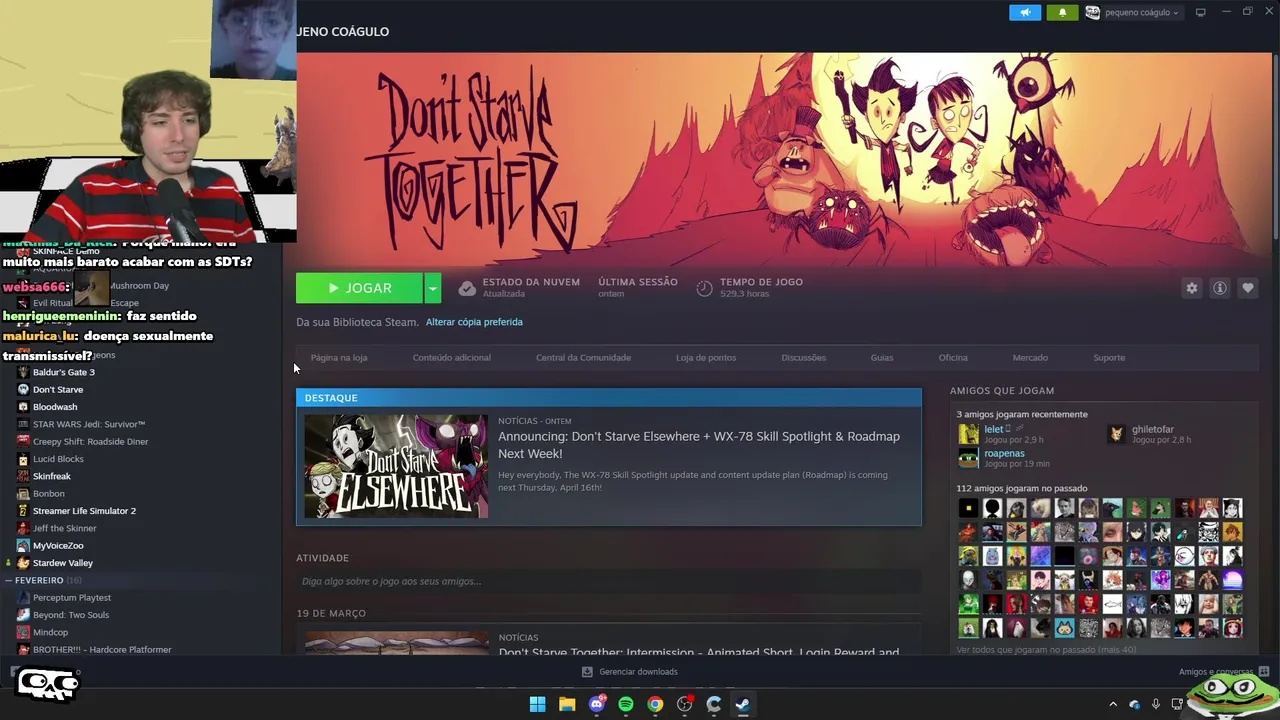Open Announcing Don't Starve Elsewhere news title

[699, 445]
